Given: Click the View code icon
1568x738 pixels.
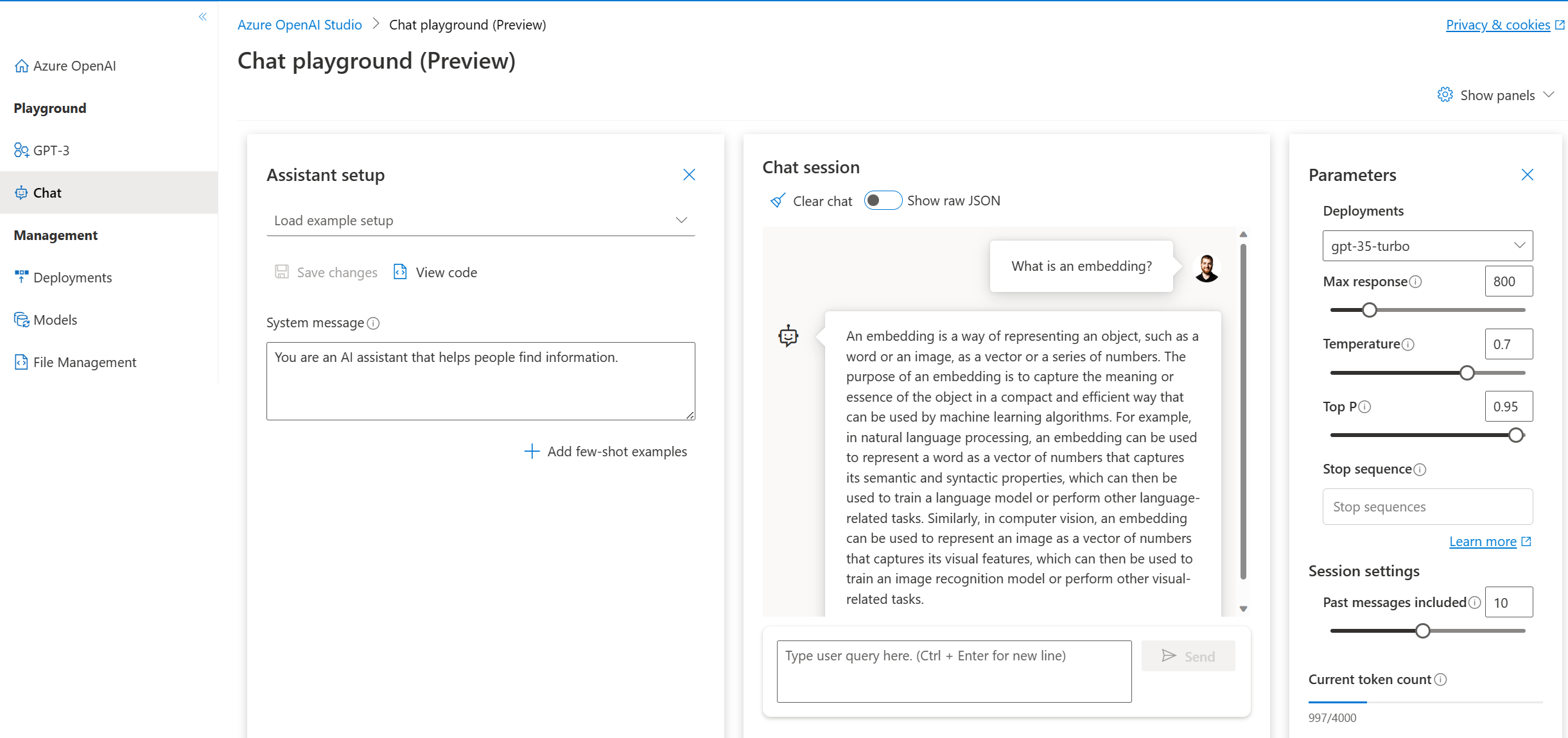Looking at the screenshot, I should point(400,272).
